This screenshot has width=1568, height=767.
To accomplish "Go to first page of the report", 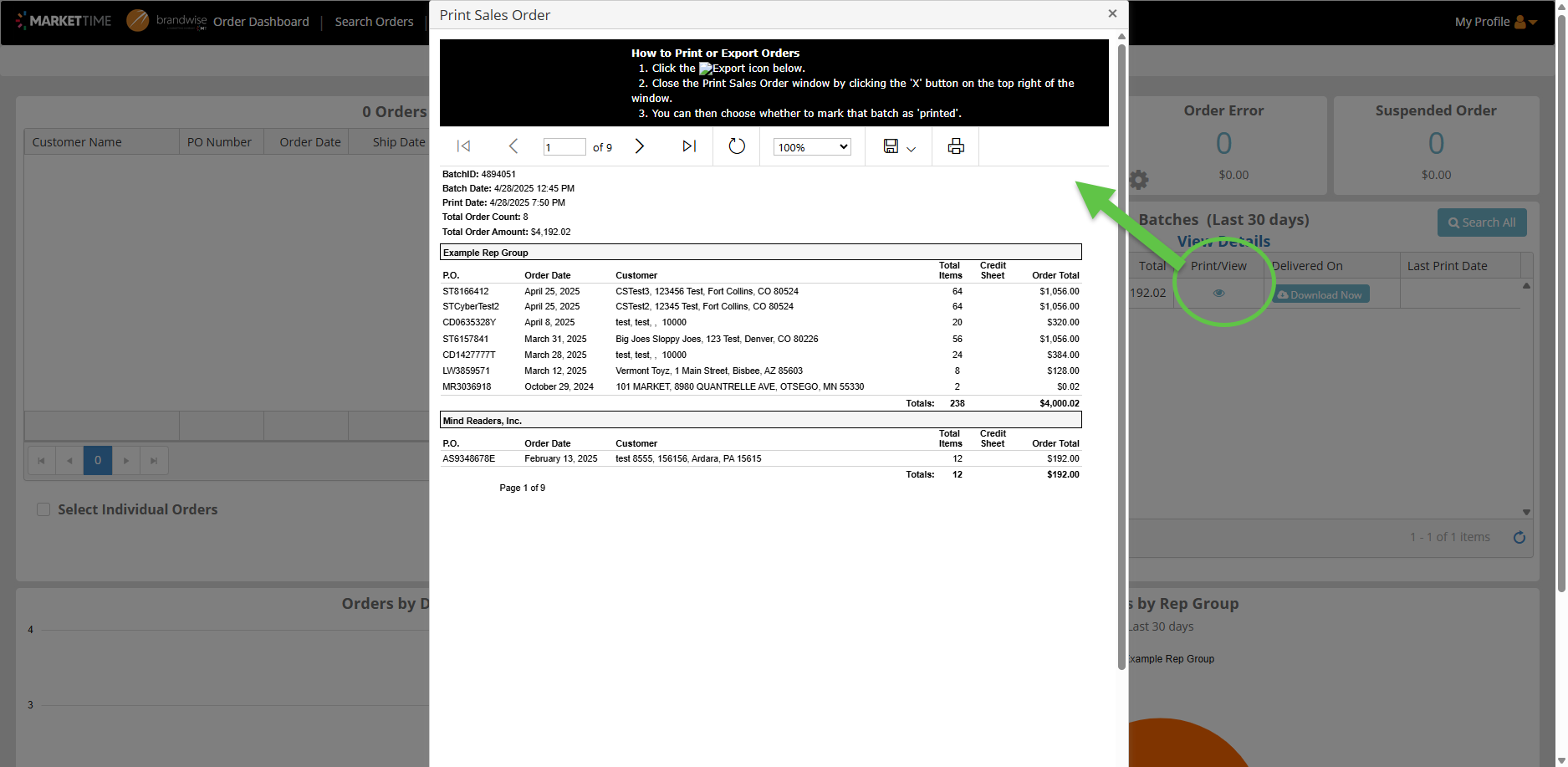I will [x=463, y=146].
